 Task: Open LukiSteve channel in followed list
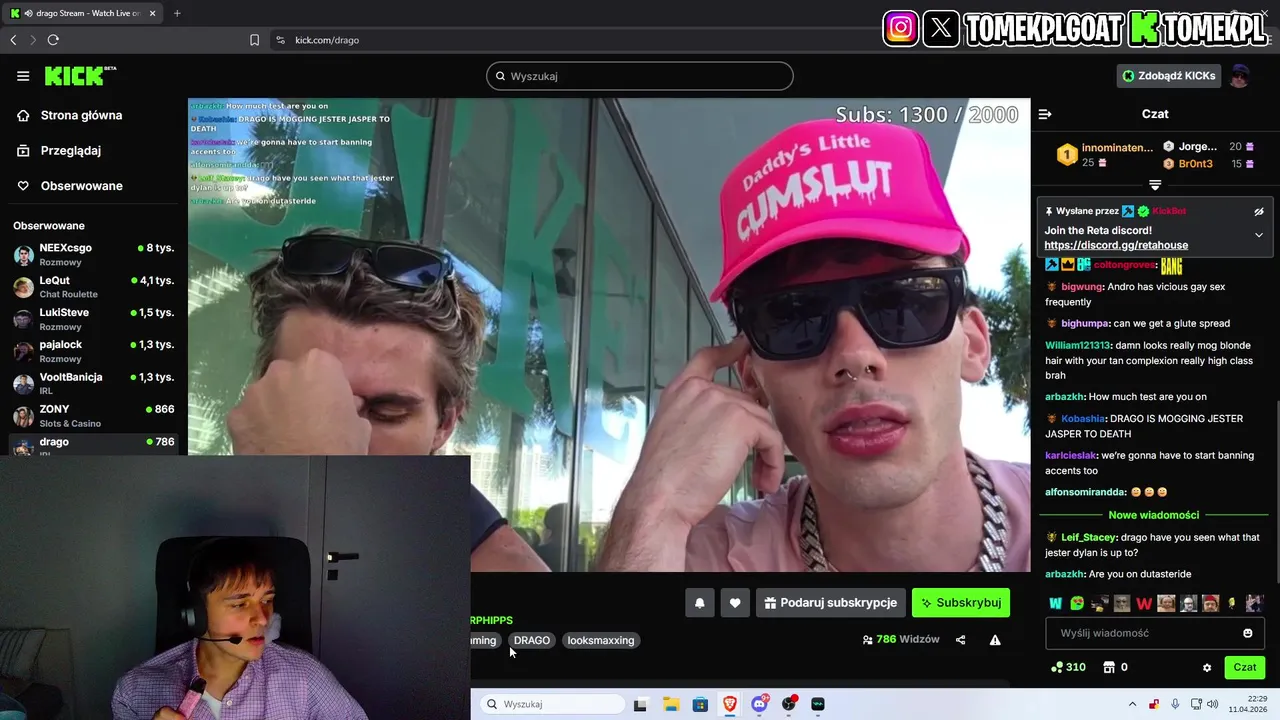pos(94,319)
